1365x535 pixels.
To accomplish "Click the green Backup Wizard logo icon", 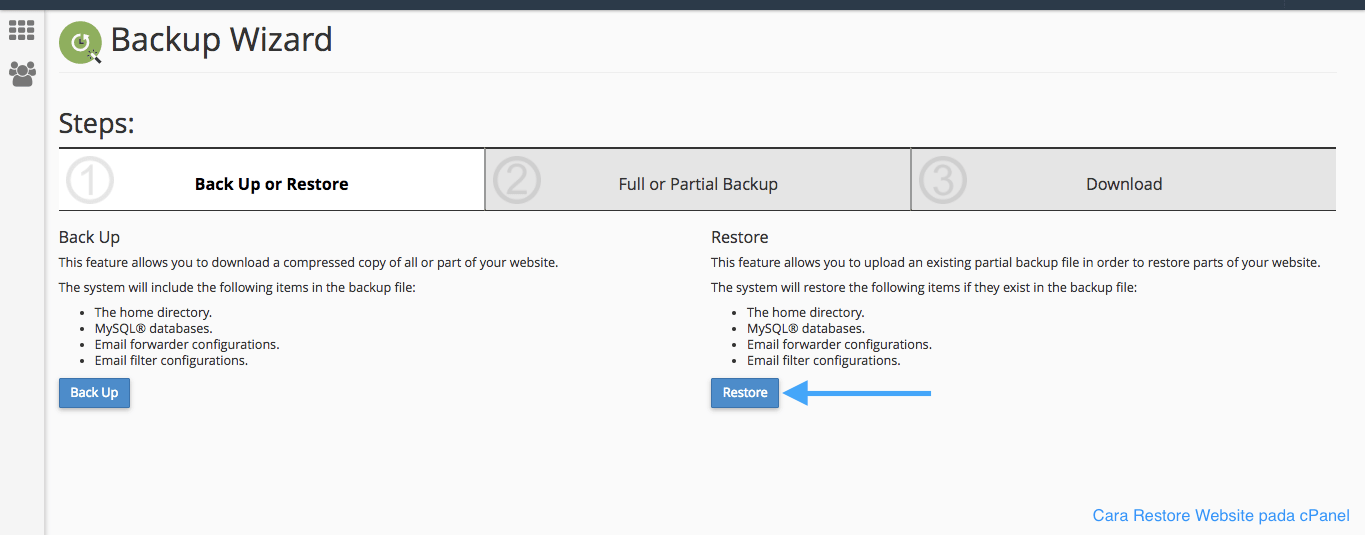I will [80, 43].
